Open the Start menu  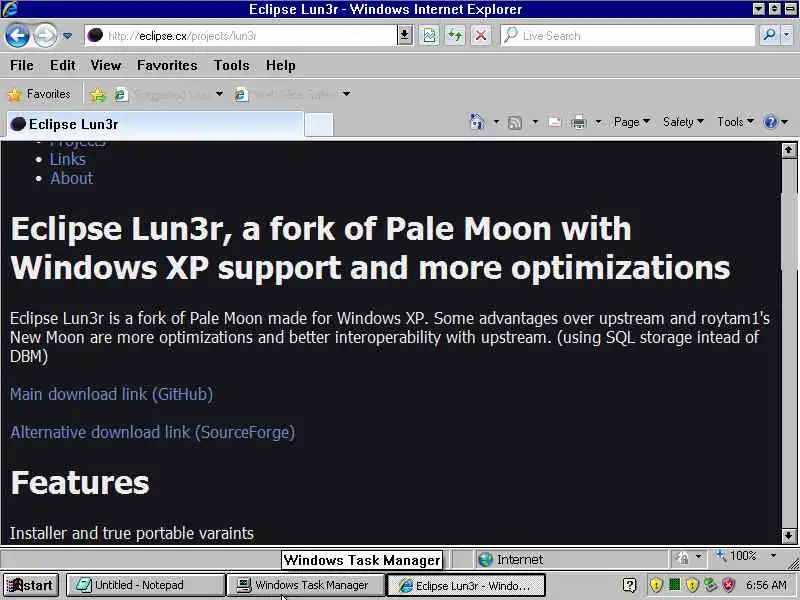tap(31, 585)
